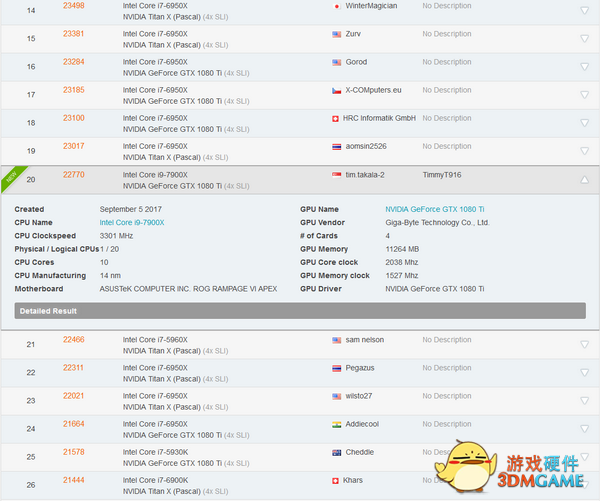Click US flag next to Zurv
The image size is (600, 501).
(x=336, y=34)
